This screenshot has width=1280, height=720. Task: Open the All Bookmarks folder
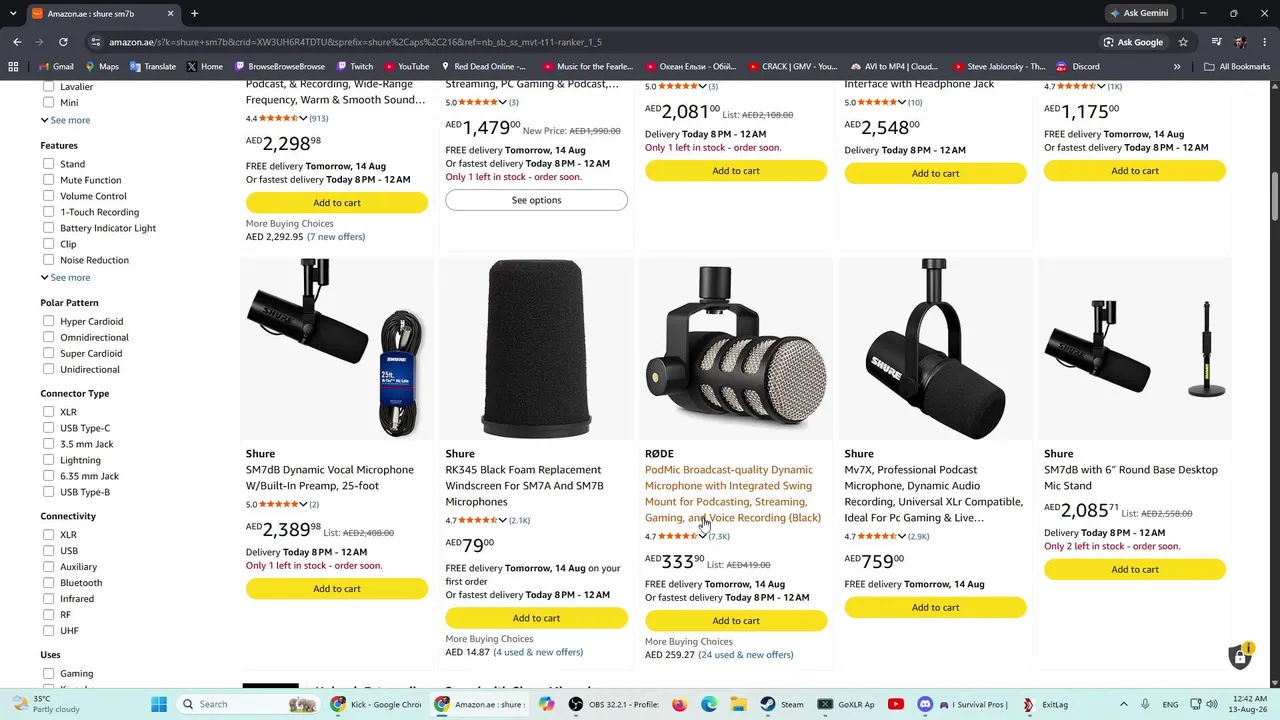pos(1237,67)
